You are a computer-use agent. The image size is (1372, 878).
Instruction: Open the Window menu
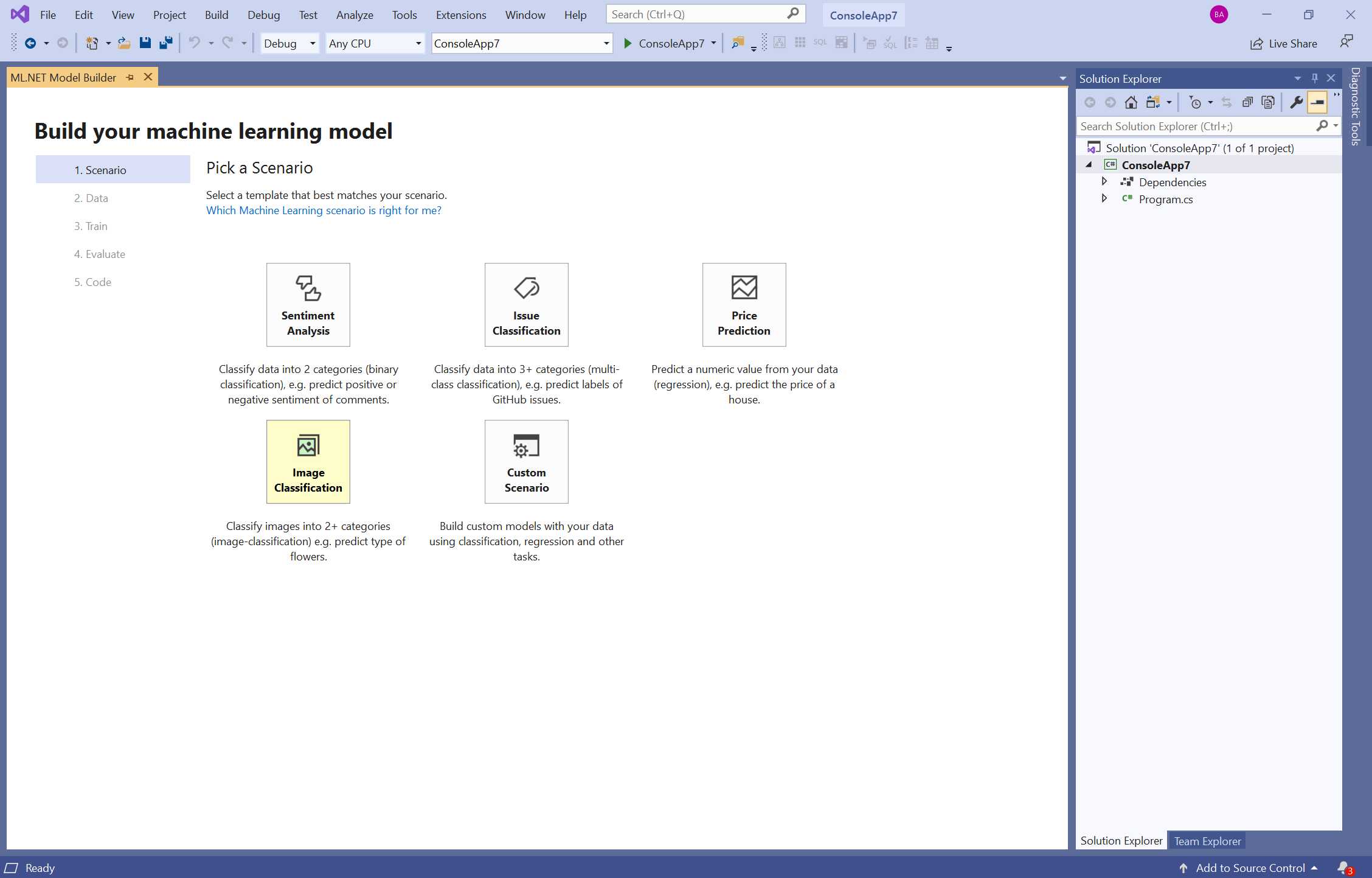[x=525, y=15]
